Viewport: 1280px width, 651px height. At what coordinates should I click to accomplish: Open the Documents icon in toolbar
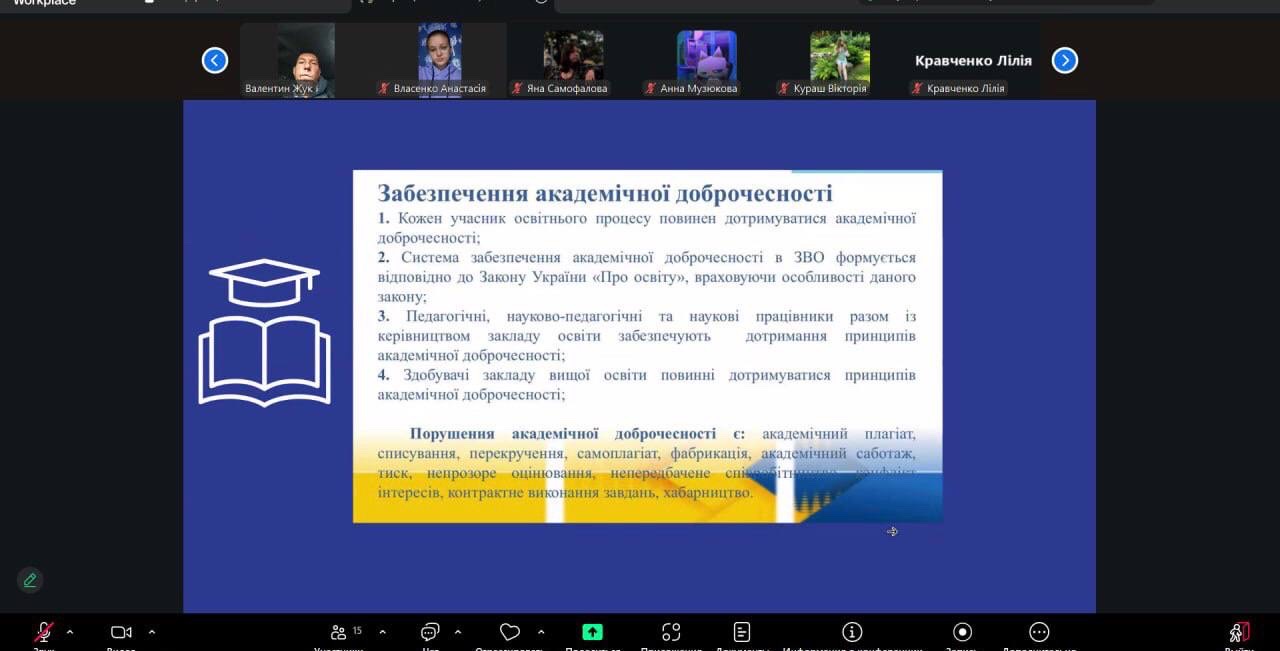742,632
